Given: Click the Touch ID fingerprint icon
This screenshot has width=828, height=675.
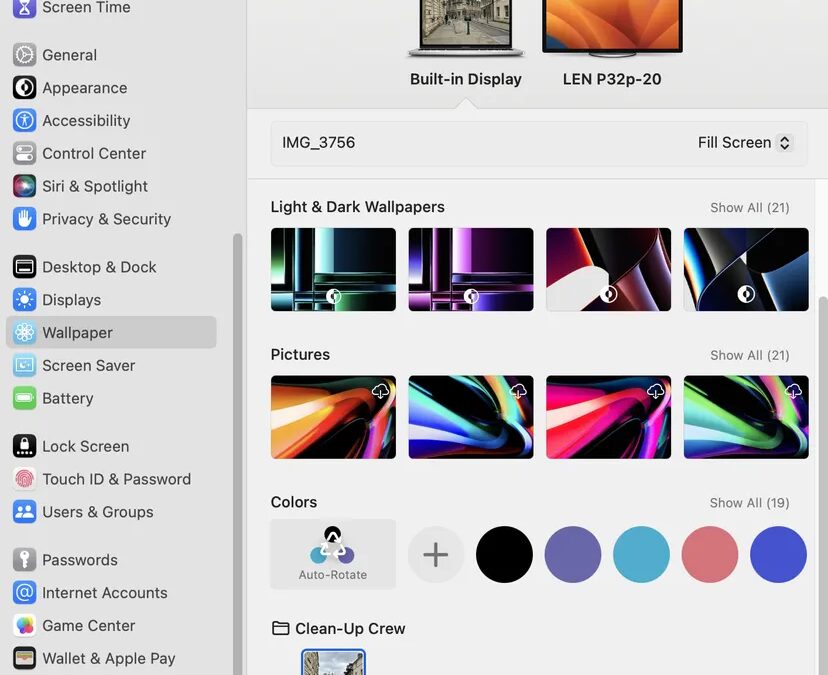Looking at the screenshot, I should (24, 479).
